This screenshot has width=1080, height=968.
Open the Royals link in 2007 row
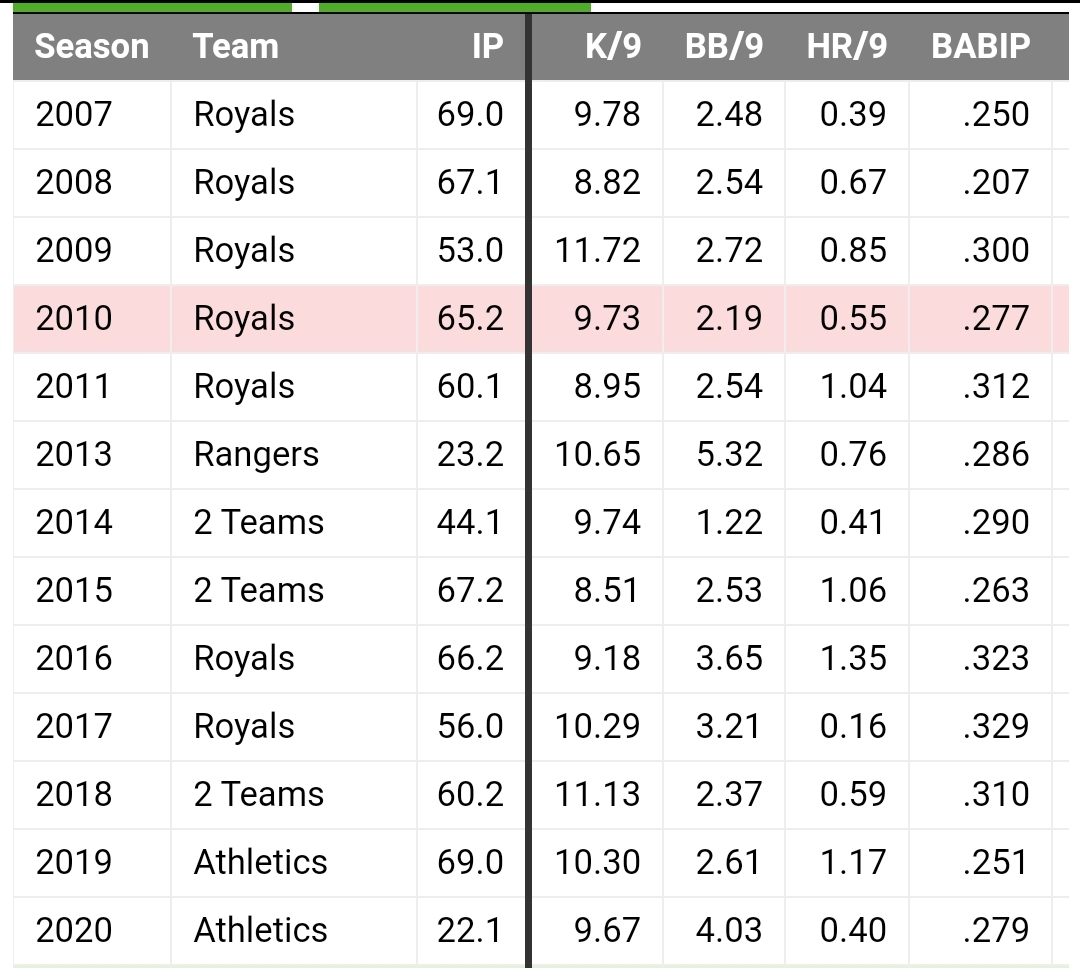244,115
